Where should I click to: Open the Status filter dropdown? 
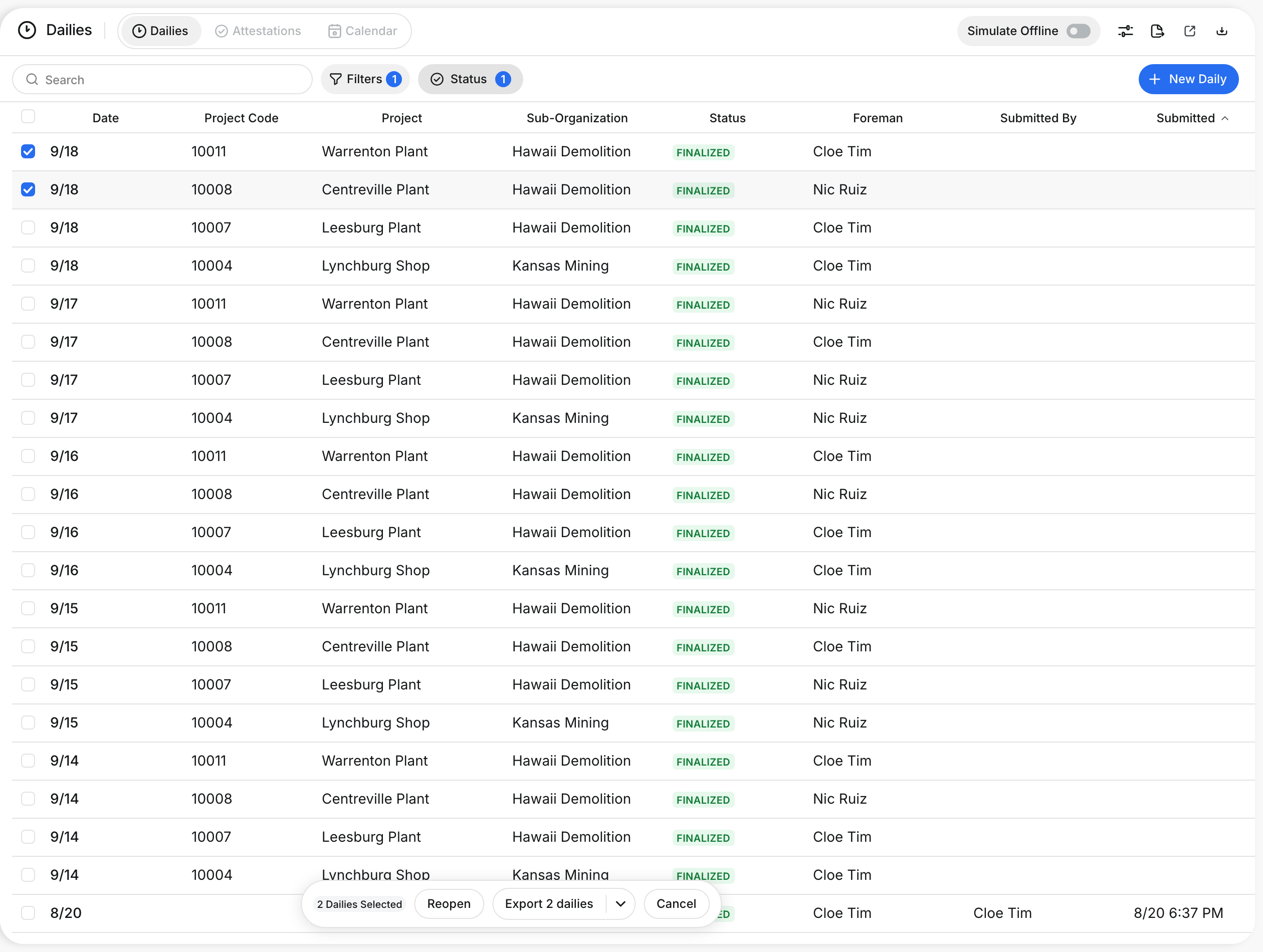[470, 79]
